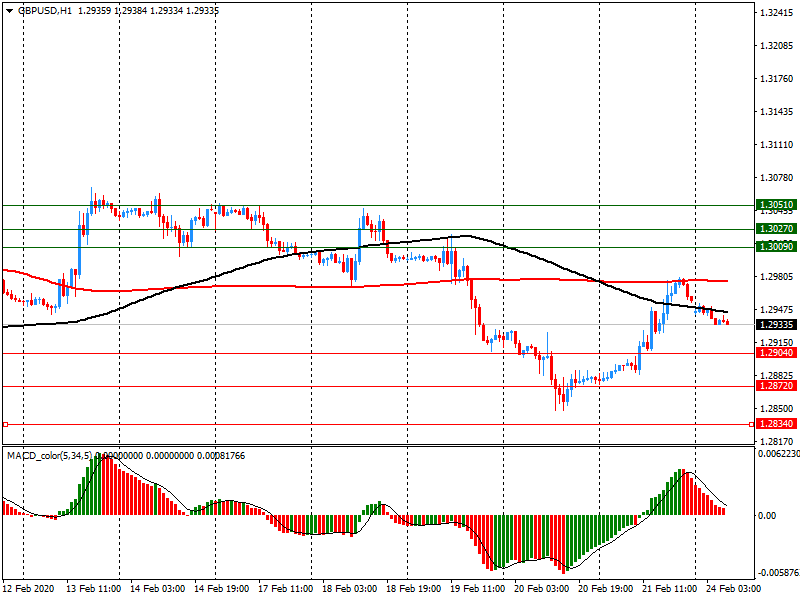
Task: Select the 1.29040 red level price label
Action: point(776,353)
